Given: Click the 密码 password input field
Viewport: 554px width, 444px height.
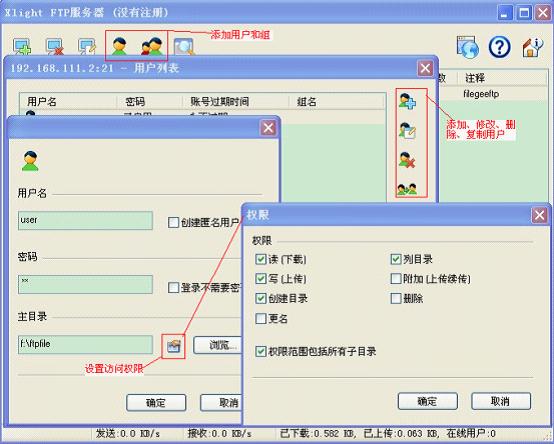Looking at the screenshot, I should coord(85,285).
